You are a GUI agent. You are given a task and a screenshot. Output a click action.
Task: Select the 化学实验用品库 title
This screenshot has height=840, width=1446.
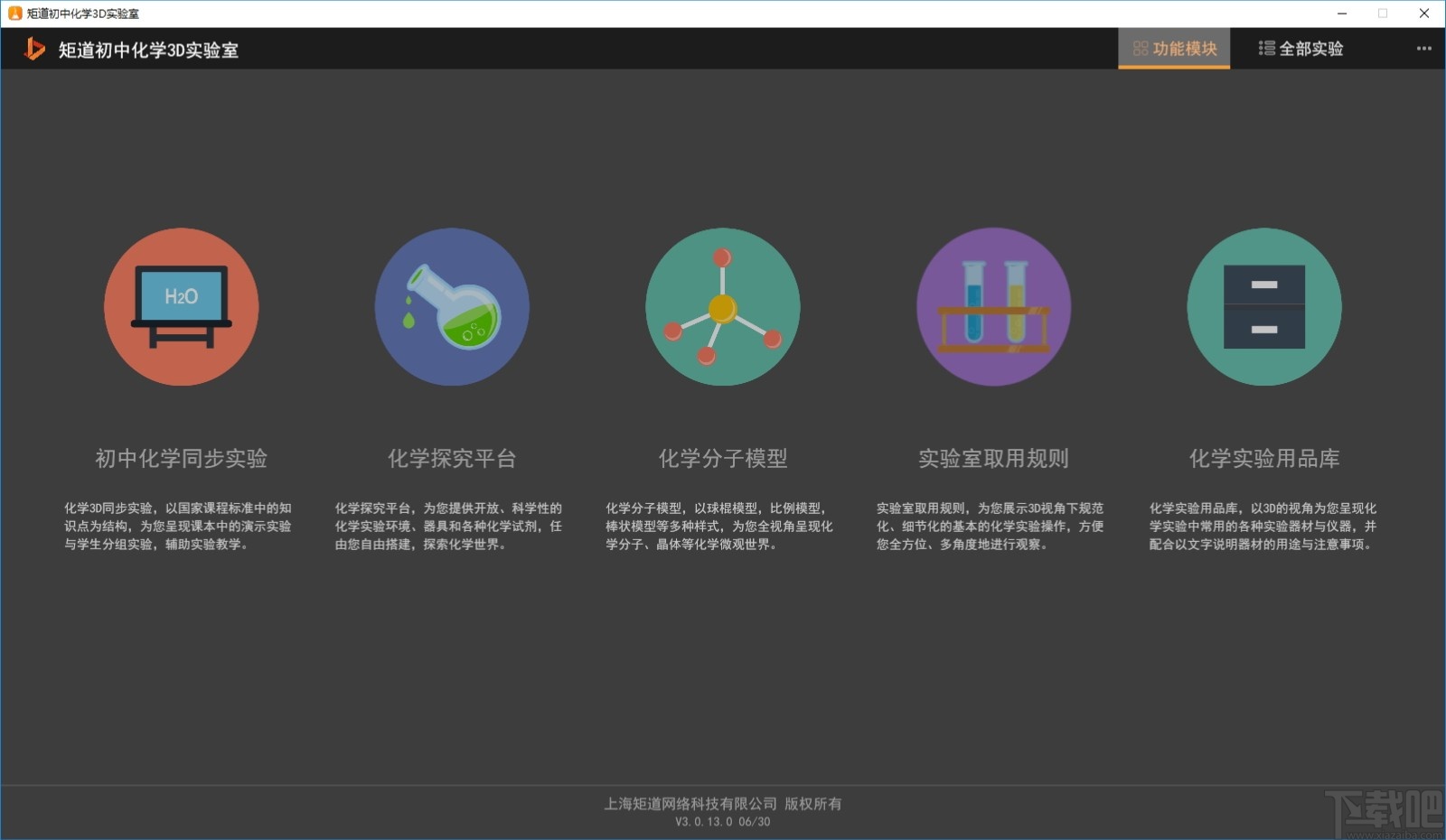[x=1264, y=459]
